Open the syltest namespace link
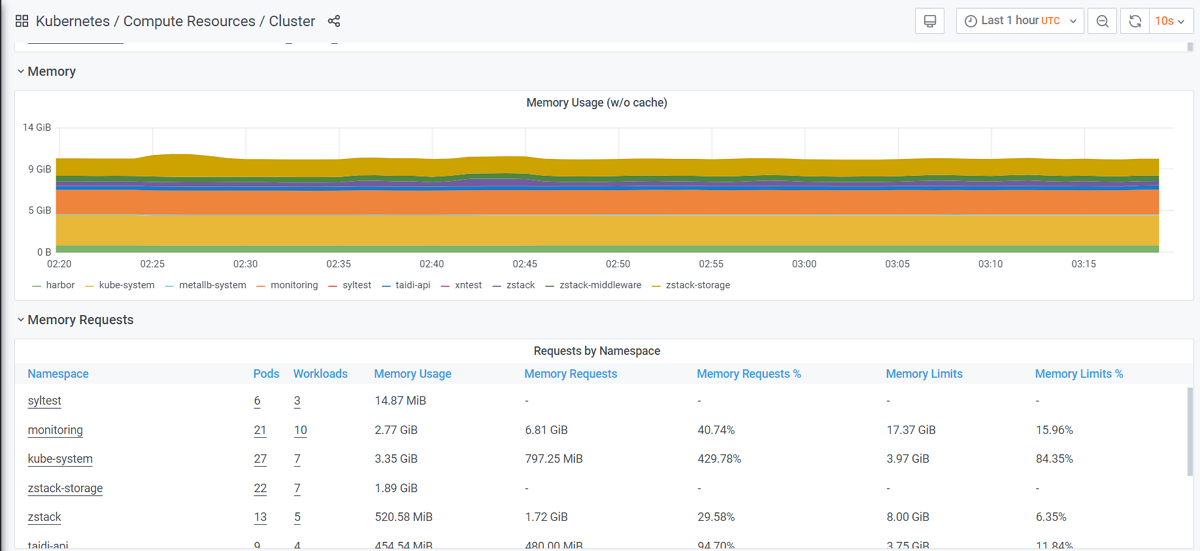Viewport: 1200px width, 551px height. click(x=45, y=401)
